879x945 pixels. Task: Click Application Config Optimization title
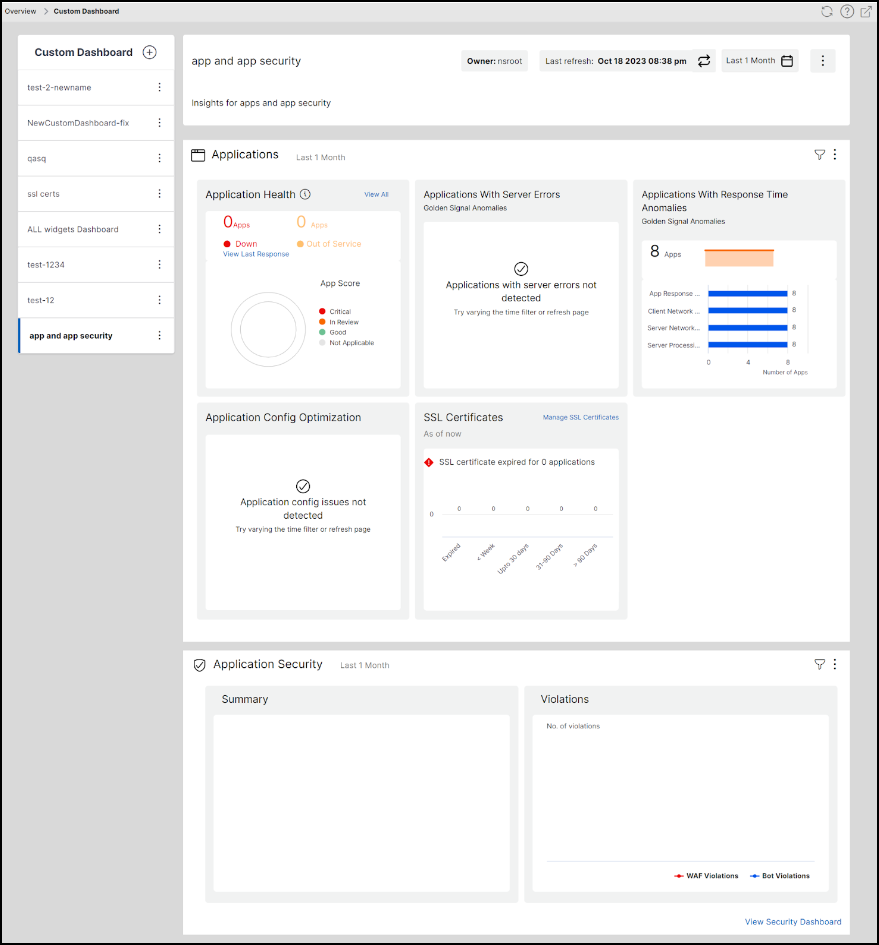pos(283,418)
